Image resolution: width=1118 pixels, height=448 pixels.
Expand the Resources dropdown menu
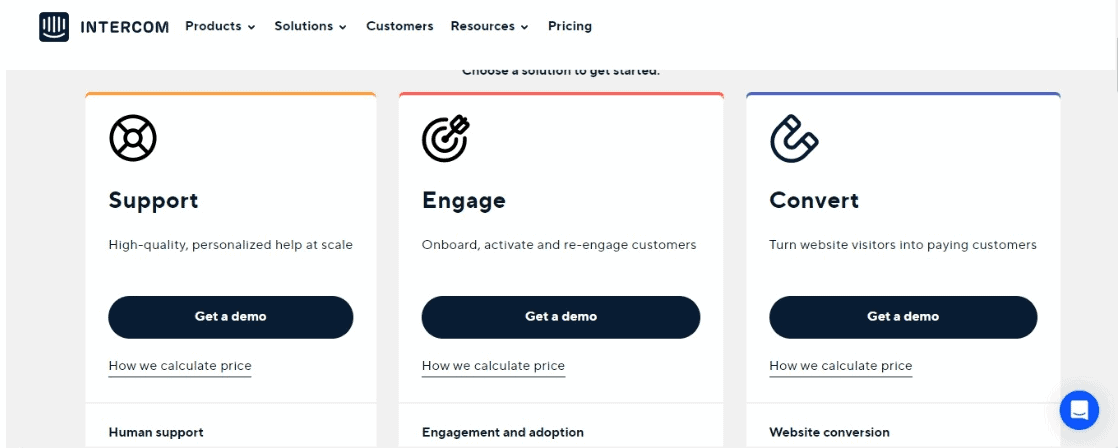(x=490, y=26)
